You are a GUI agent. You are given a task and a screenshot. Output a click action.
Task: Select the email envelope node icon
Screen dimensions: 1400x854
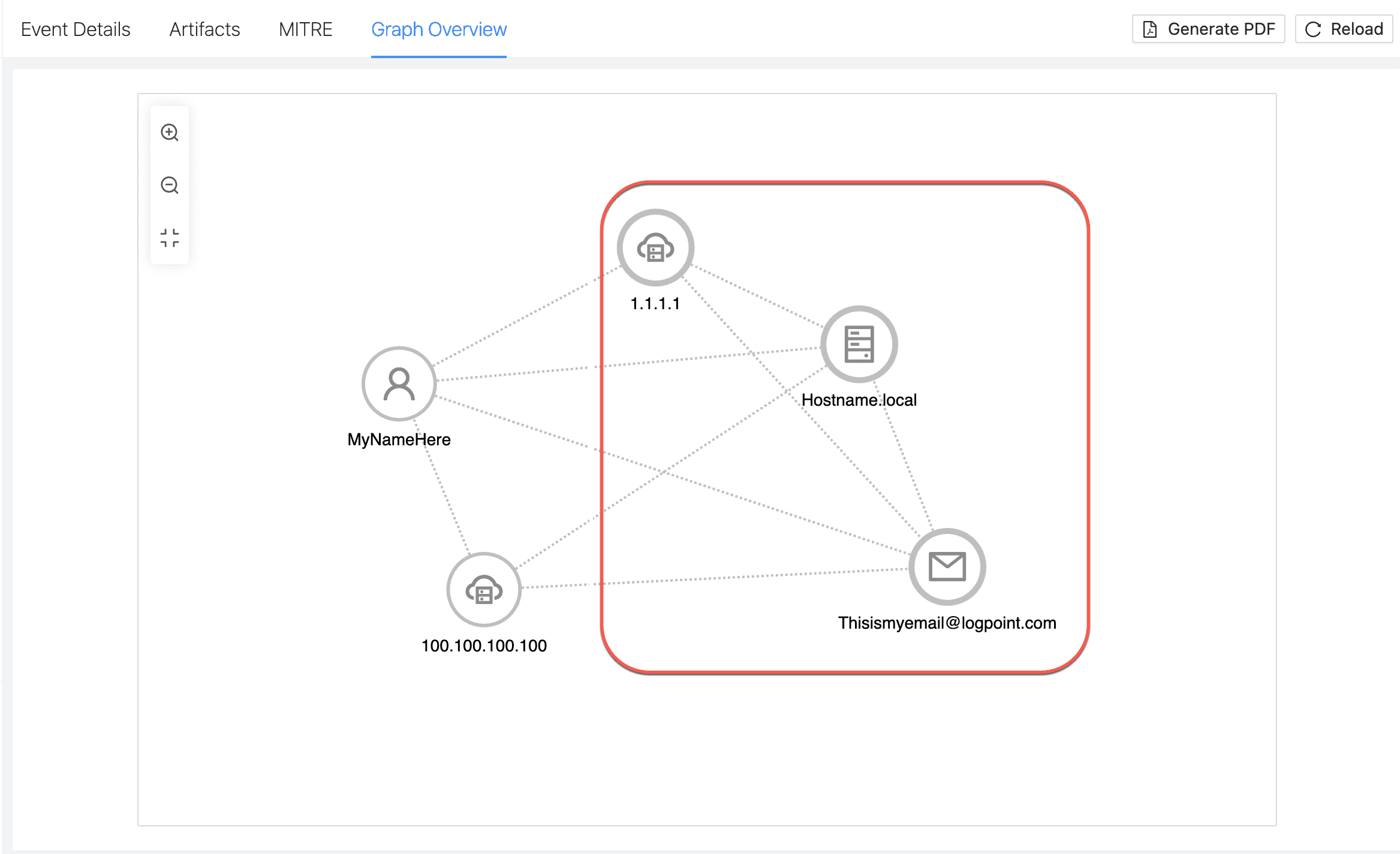point(947,566)
